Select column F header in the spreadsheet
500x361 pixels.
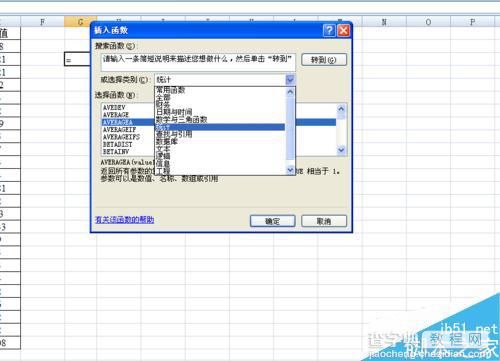[42, 22]
